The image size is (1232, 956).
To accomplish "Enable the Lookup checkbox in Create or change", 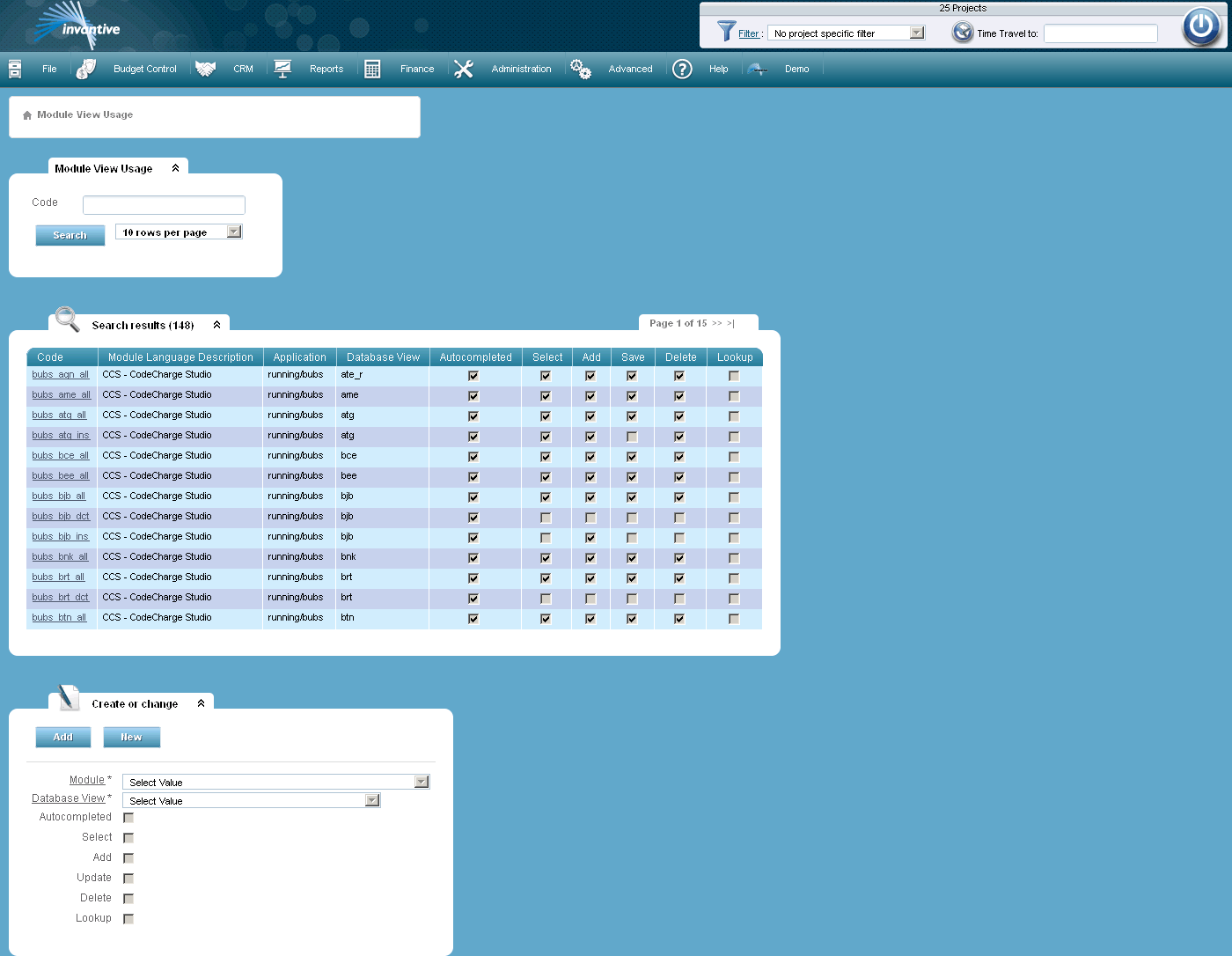I will point(128,917).
